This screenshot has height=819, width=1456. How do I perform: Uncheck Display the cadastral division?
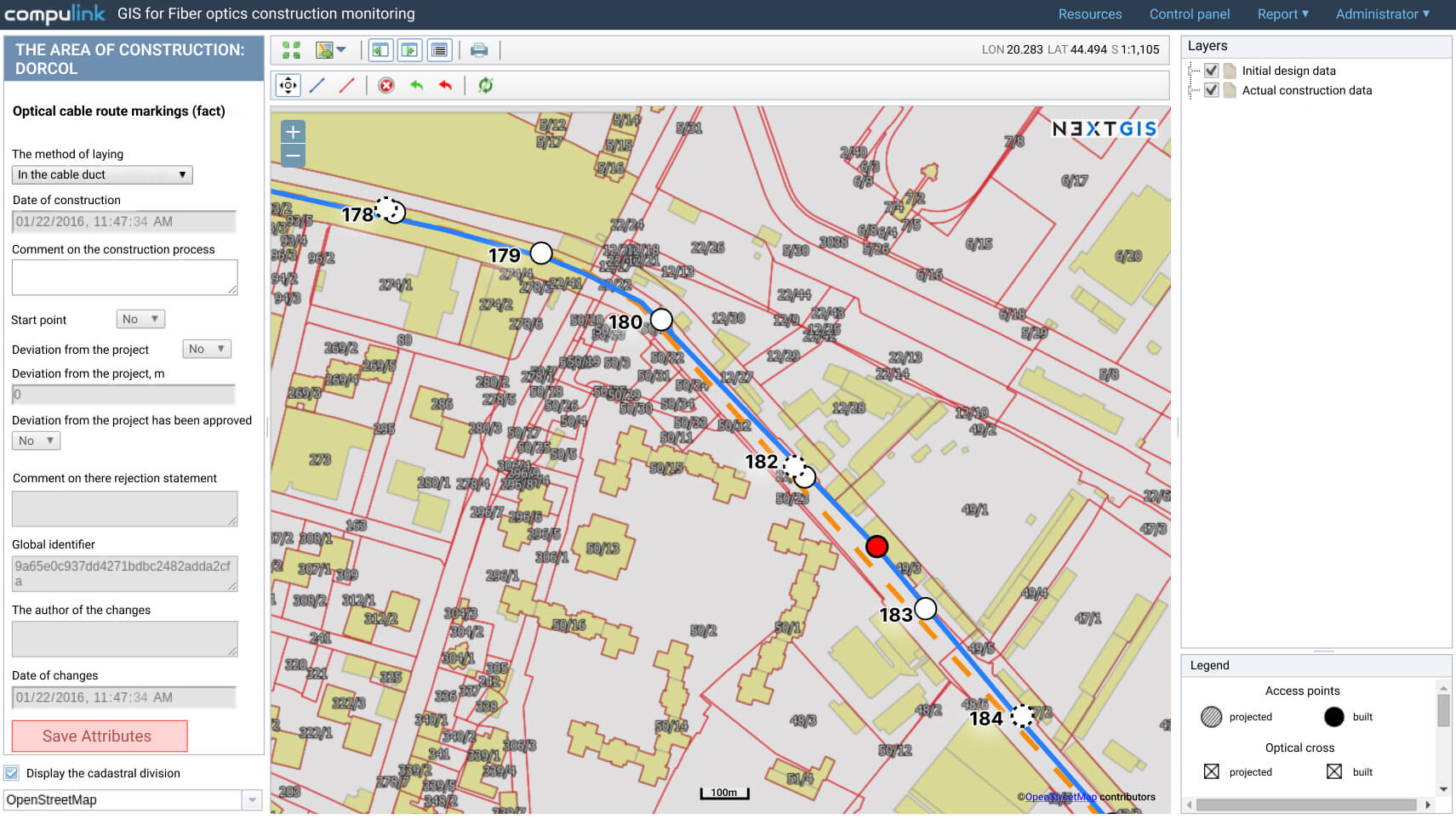tap(11, 772)
